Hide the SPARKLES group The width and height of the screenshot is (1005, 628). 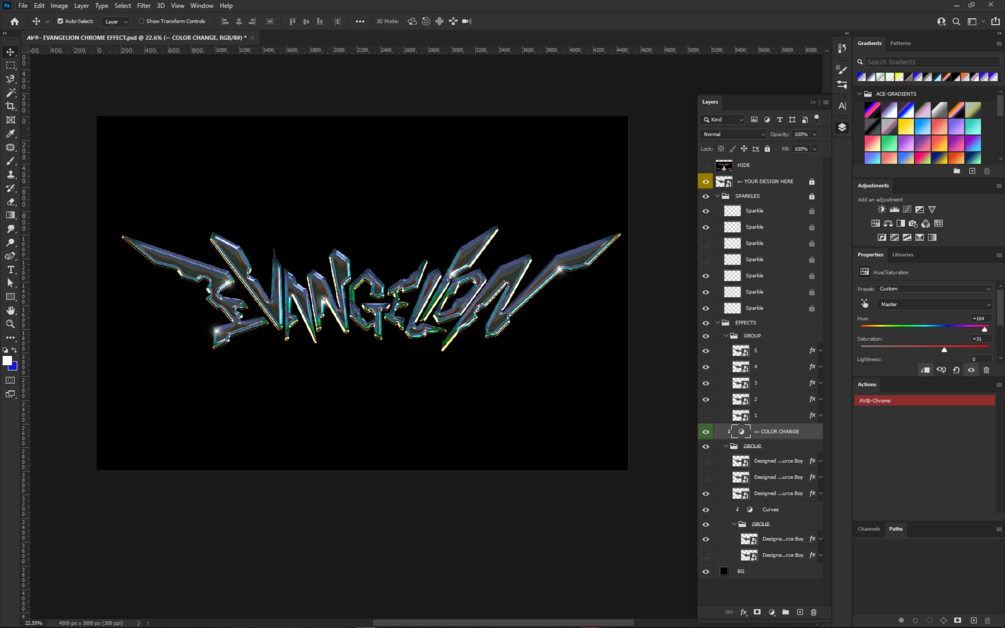pos(706,196)
